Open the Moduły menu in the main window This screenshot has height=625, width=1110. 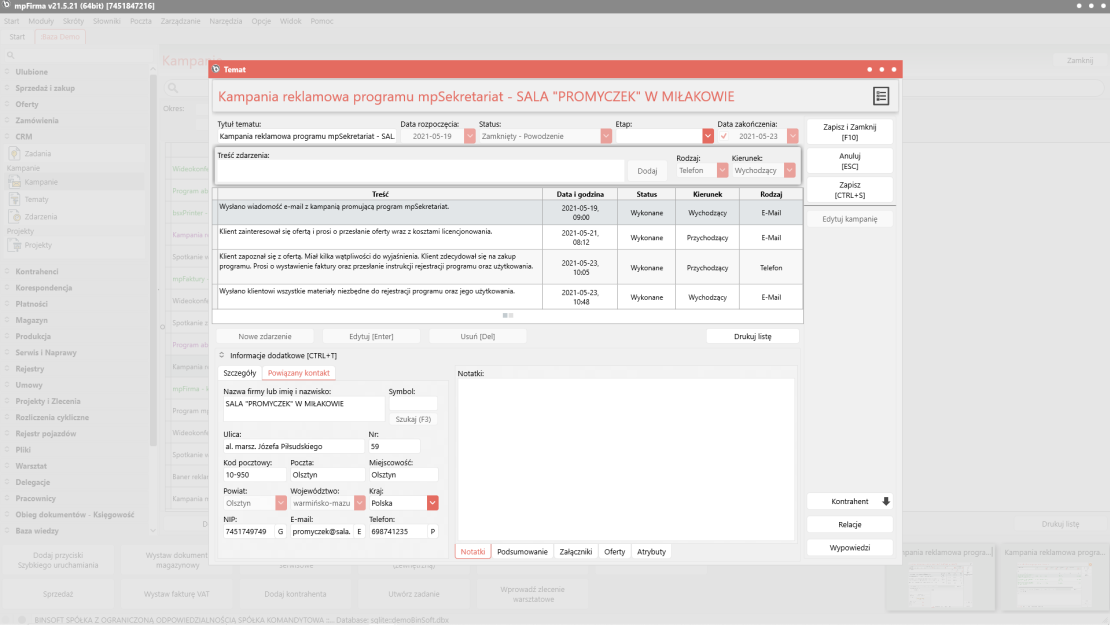point(41,21)
